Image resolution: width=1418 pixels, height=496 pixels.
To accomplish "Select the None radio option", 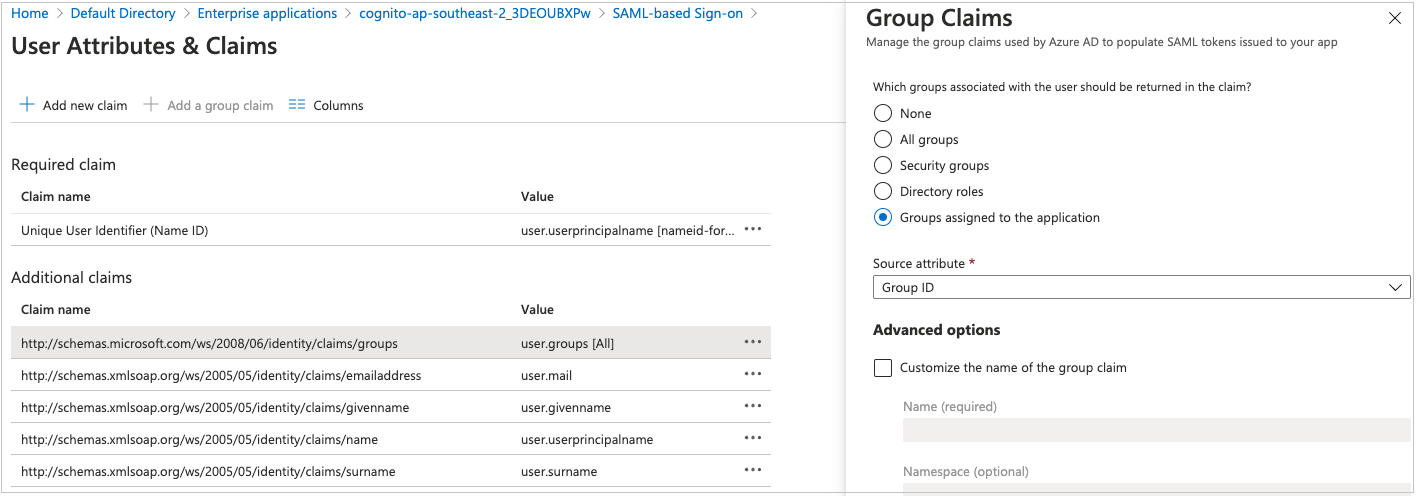I will coord(883,114).
